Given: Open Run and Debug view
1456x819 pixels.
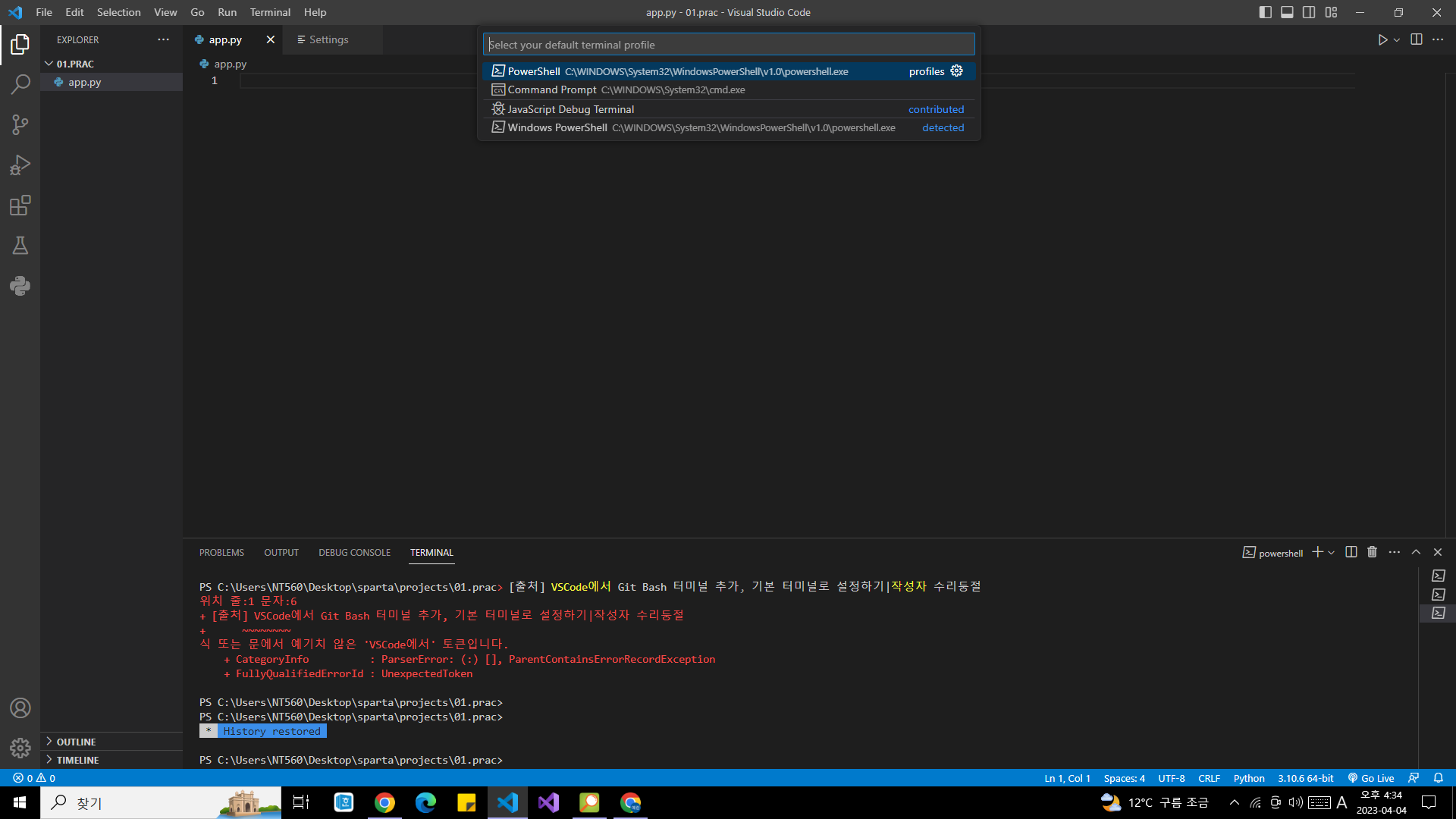Looking at the screenshot, I should click(x=20, y=165).
